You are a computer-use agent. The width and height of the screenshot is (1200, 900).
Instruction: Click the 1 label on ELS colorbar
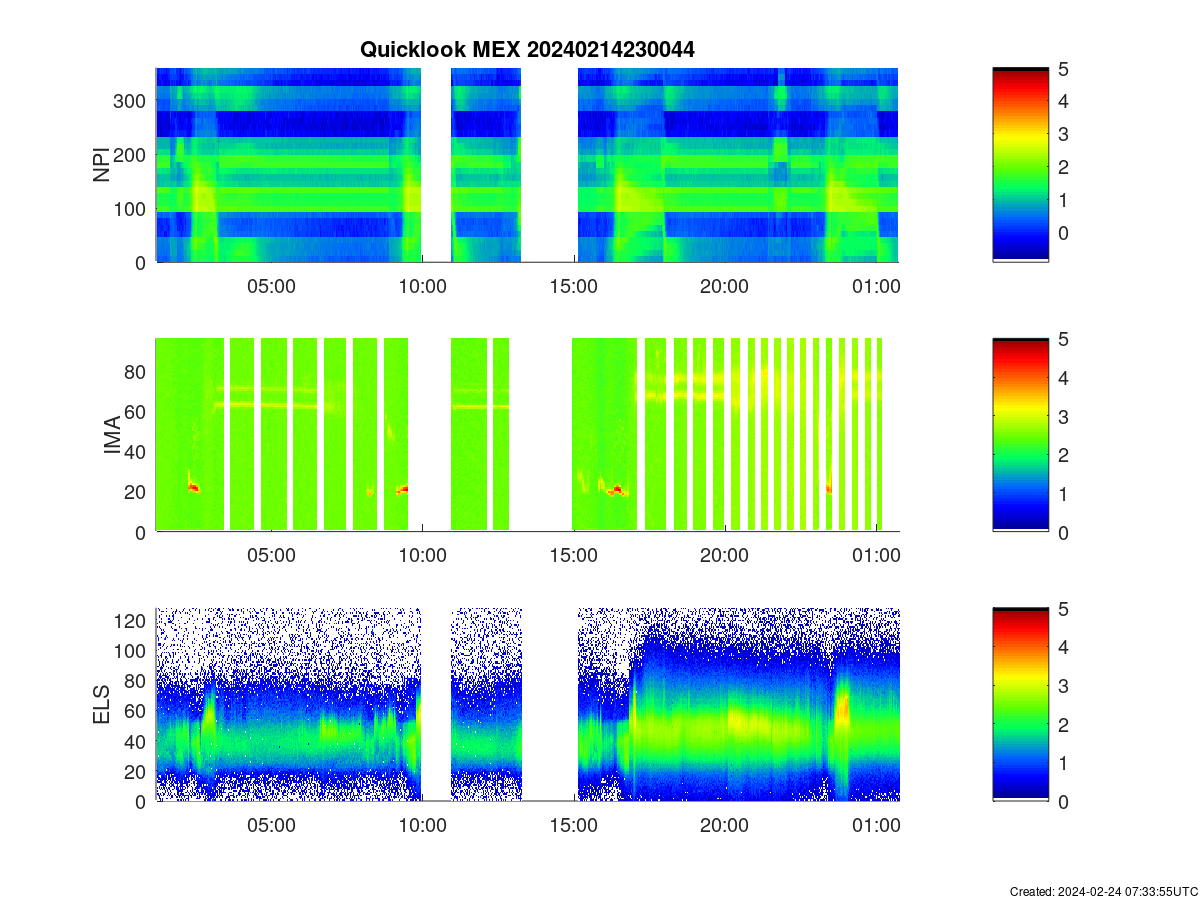(x=1062, y=763)
